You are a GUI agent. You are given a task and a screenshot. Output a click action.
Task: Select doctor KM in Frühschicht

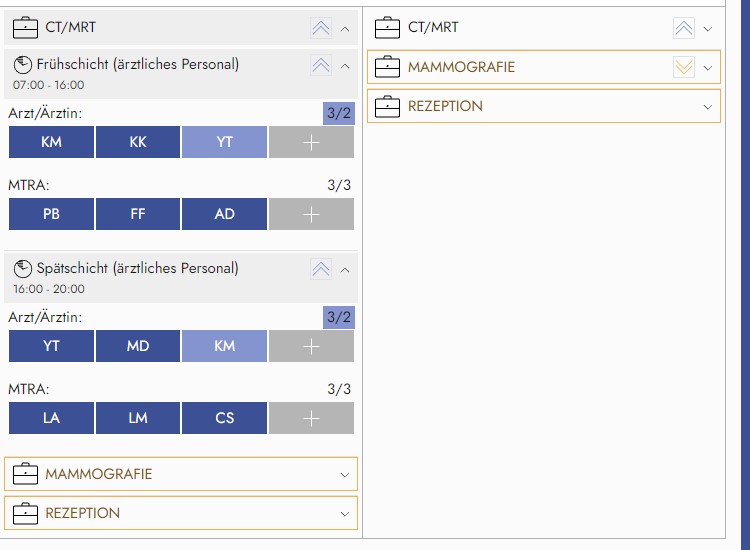click(51, 142)
